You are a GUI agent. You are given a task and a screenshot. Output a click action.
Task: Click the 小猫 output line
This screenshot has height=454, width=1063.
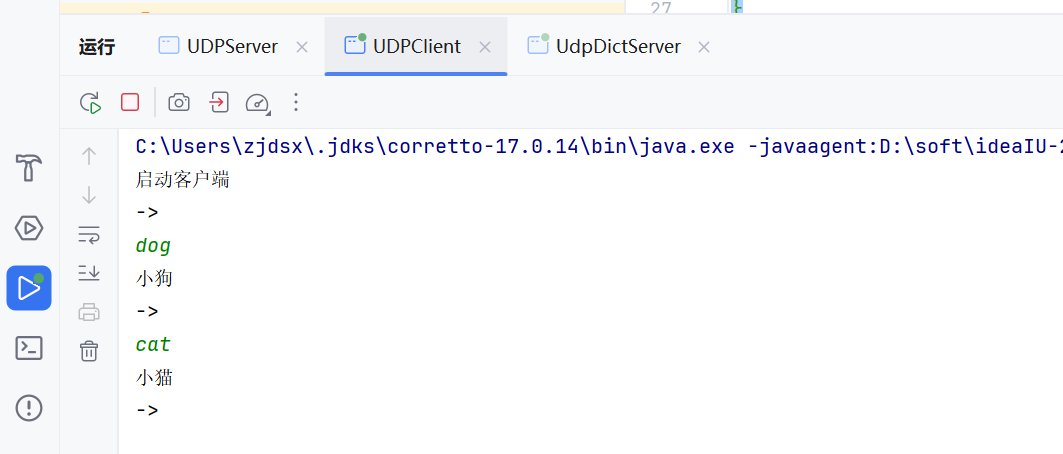coord(155,377)
